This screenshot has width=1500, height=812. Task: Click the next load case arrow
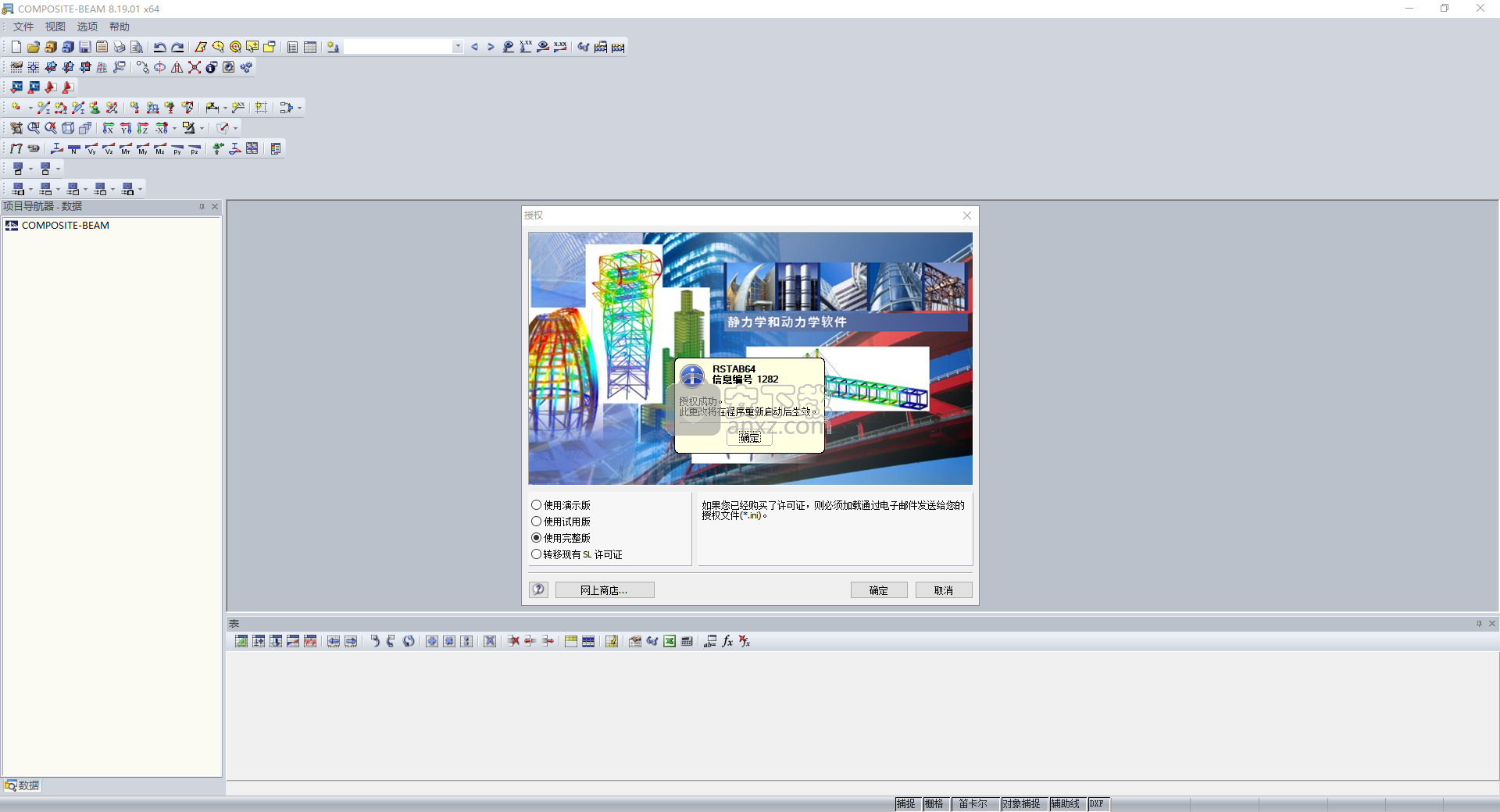491,47
